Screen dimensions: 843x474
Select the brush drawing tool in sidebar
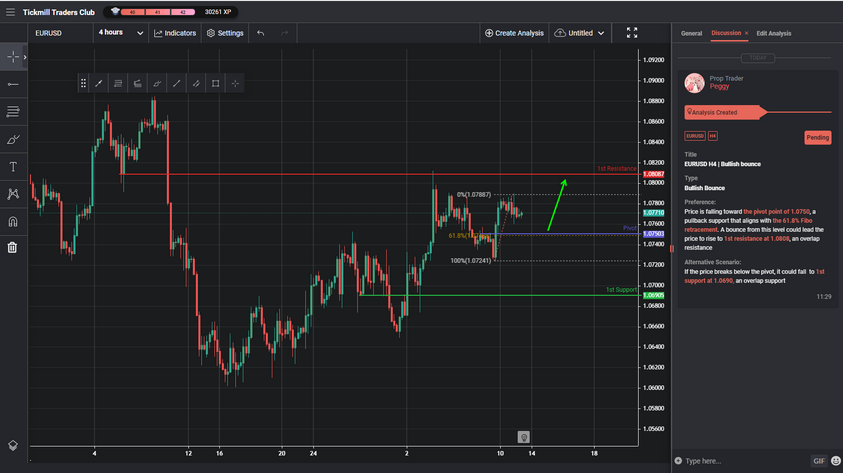(x=13, y=140)
